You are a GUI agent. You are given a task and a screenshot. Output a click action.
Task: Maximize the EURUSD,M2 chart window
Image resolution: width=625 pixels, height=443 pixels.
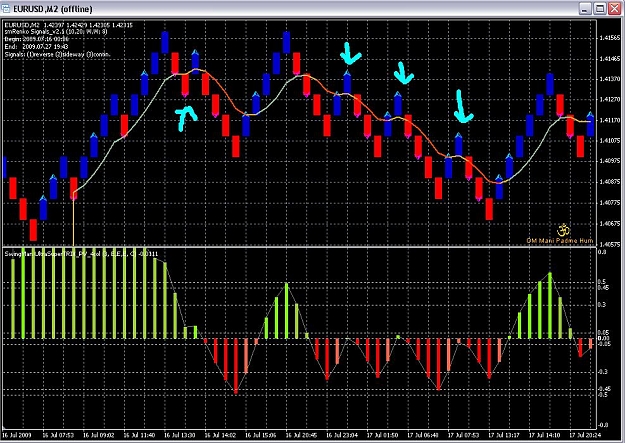[x=599, y=8]
